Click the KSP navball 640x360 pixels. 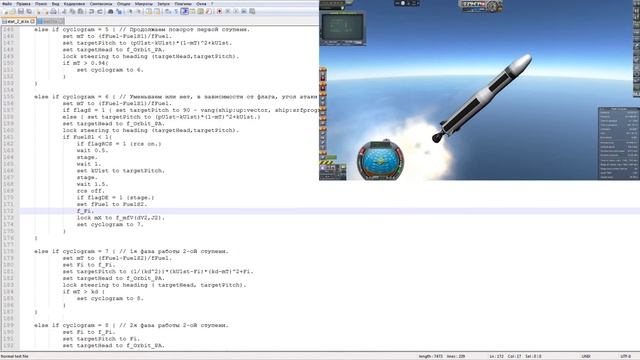(x=380, y=160)
